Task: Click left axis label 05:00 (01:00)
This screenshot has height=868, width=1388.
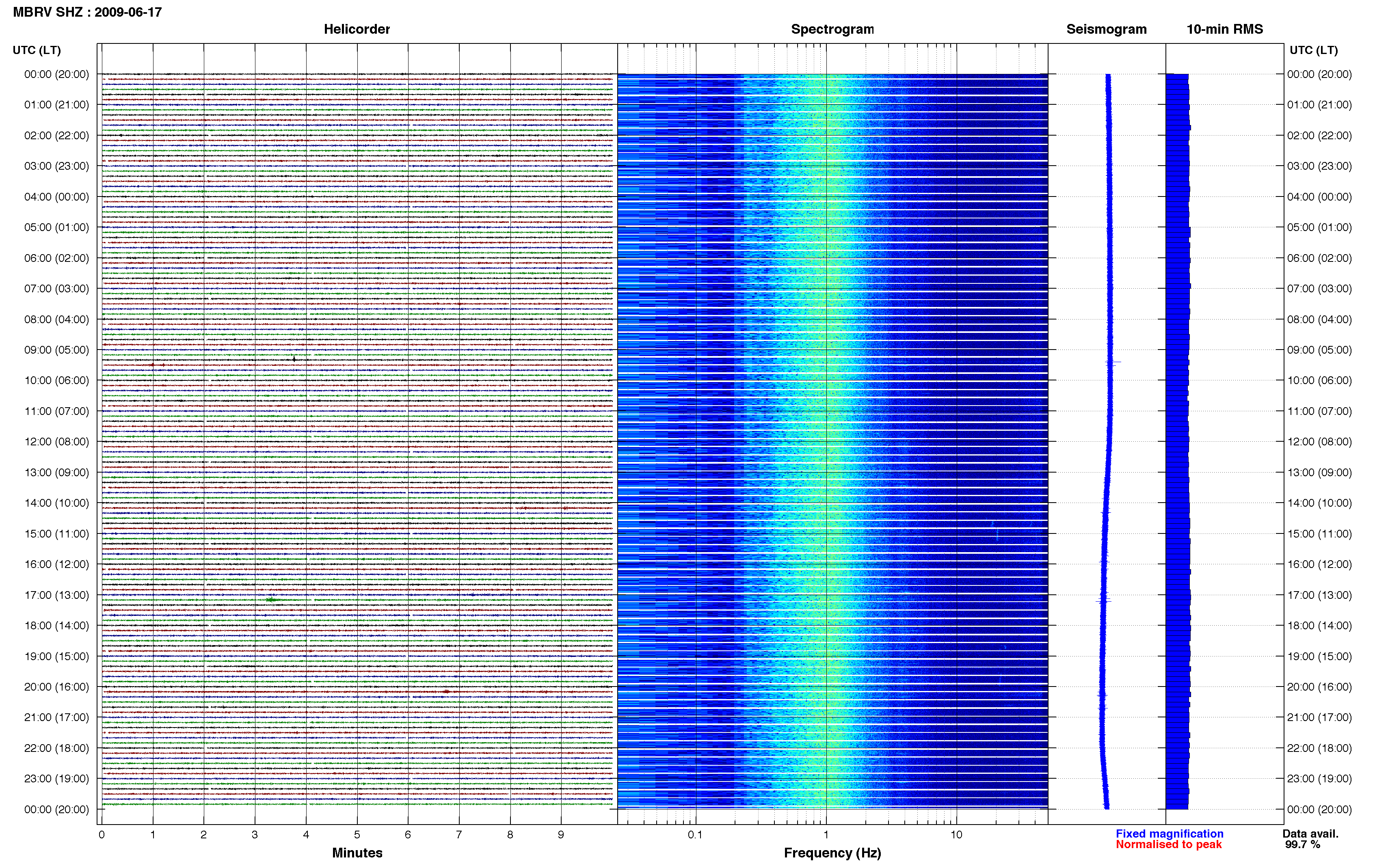Action: [57, 227]
